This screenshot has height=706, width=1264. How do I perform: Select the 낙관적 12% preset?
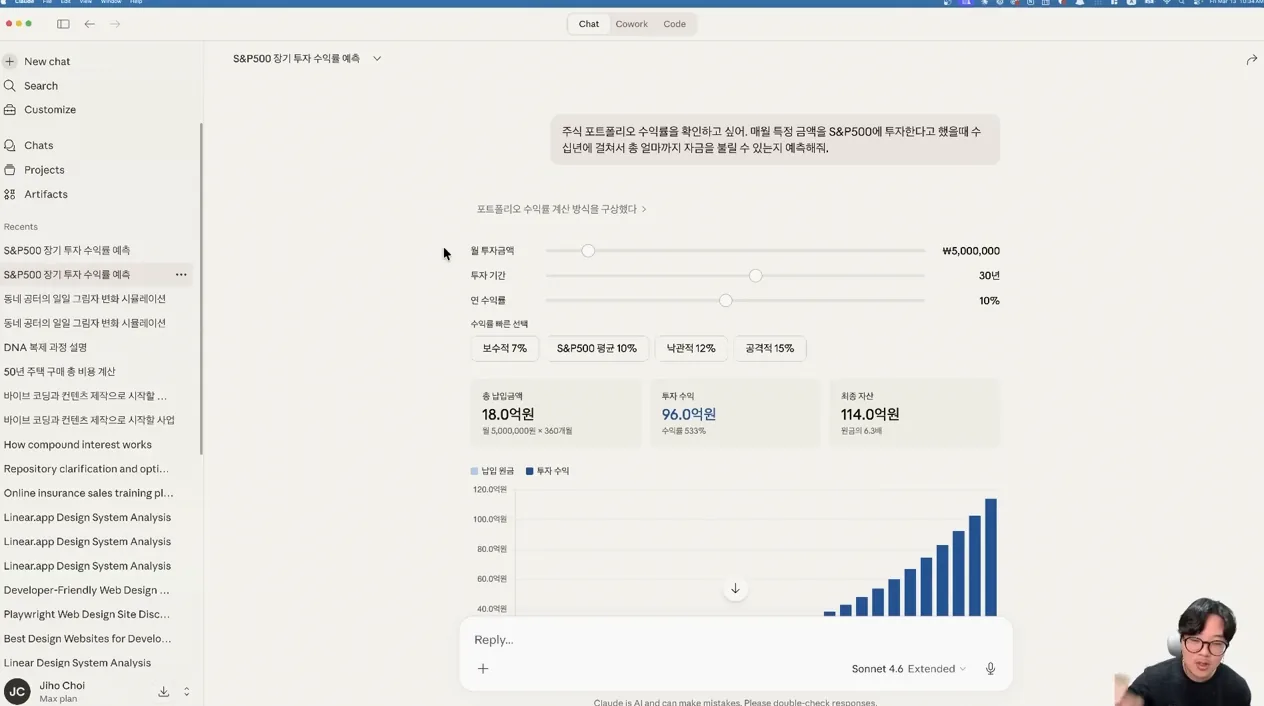[x=691, y=348]
